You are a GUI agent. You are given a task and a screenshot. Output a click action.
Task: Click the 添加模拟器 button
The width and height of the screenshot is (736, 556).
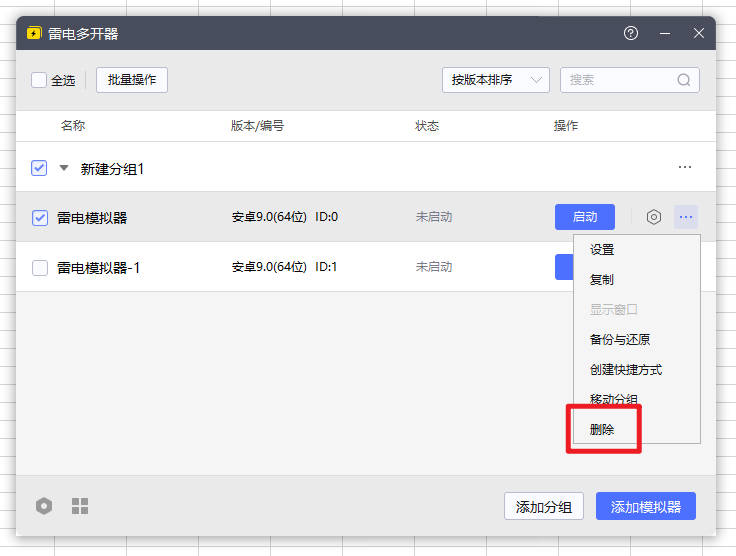click(x=646, y=506)
